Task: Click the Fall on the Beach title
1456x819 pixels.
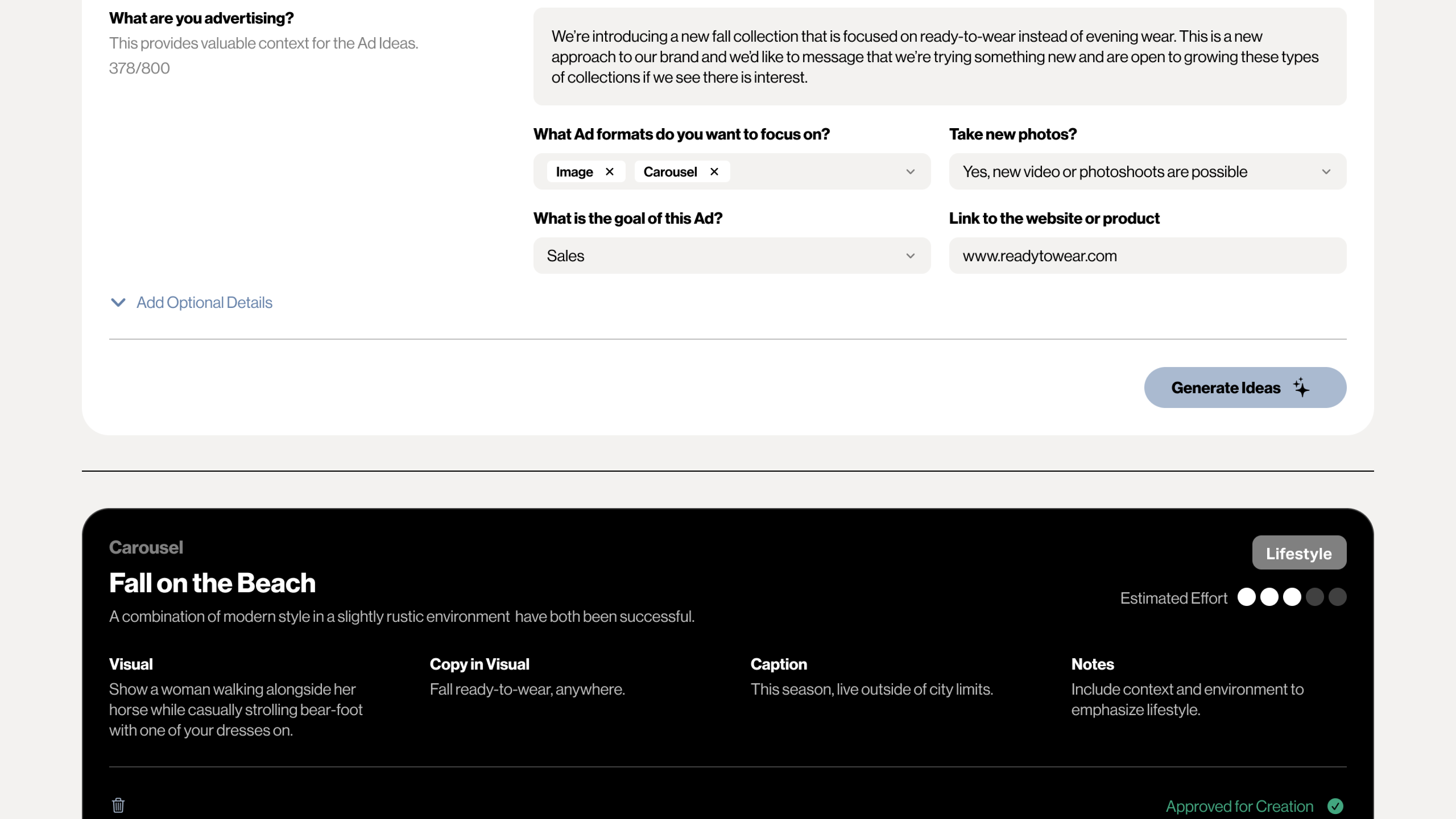Action: (212, 583)
